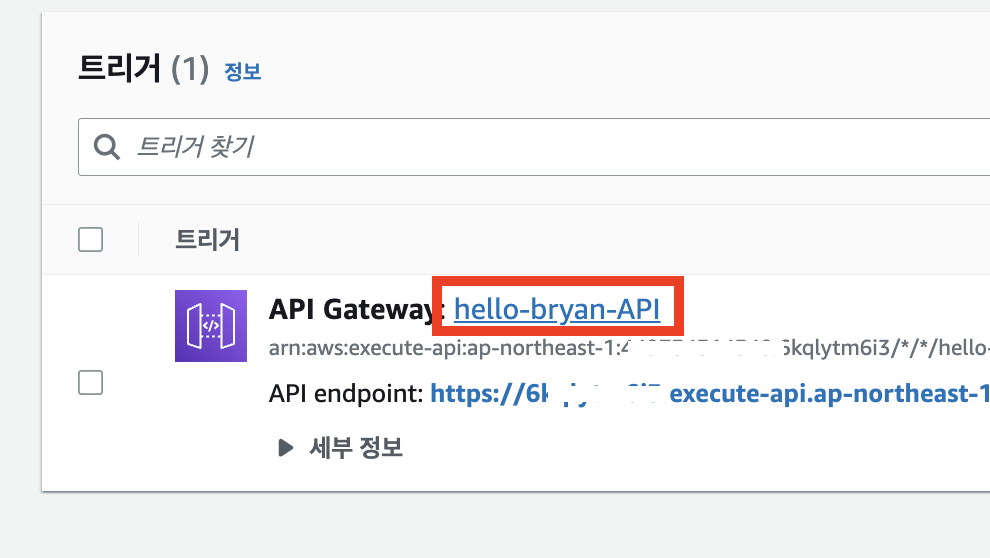Open the API endpoint URL
The height and width of the screenshot is (558, 990).
click(710, 394)
